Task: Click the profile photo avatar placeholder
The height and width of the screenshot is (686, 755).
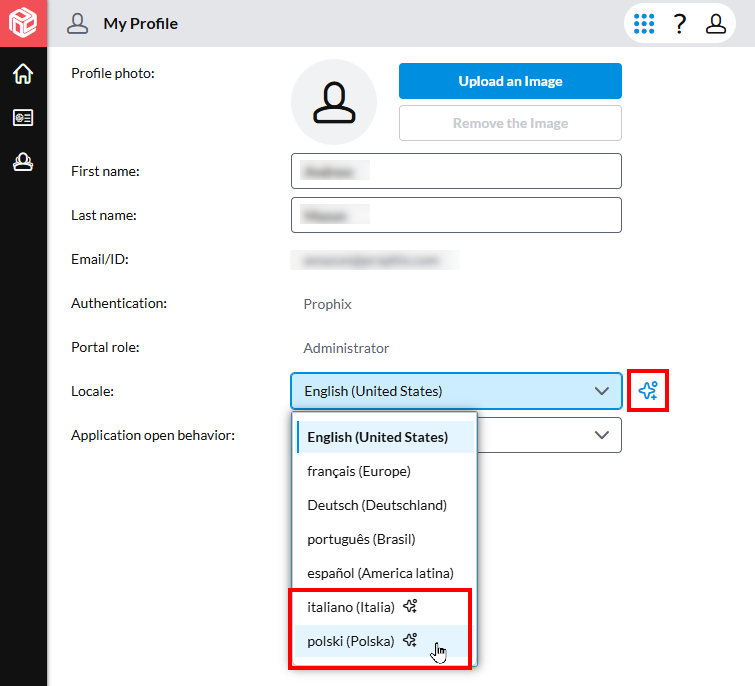Action: pyautogui.click(x=333, y=102)
